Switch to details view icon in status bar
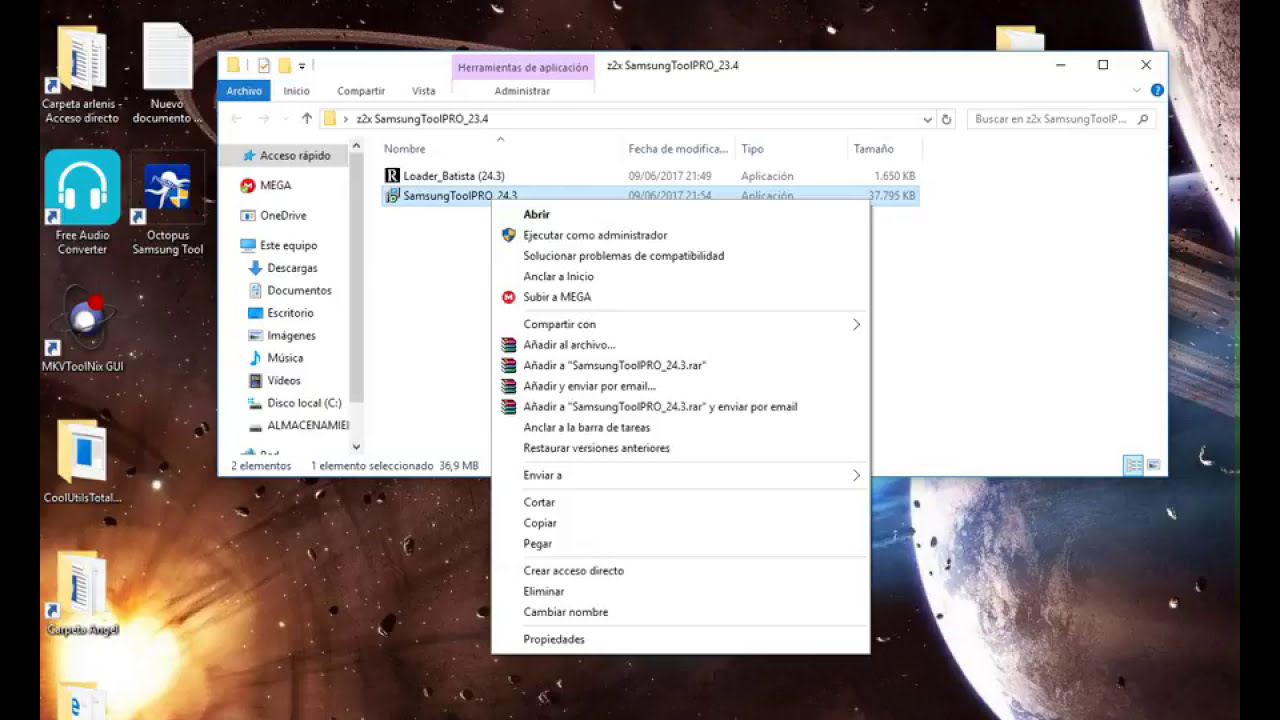This screenshot has height=720, width=1280. pyautogui.click(x=1133, y=465)
